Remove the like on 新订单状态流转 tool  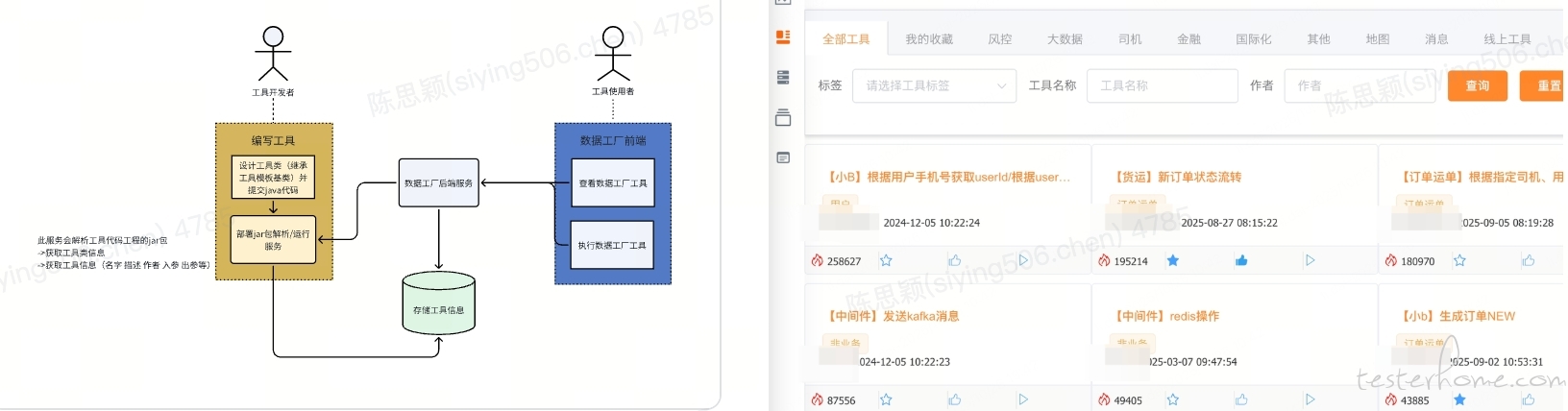[x=1241, y=260]
